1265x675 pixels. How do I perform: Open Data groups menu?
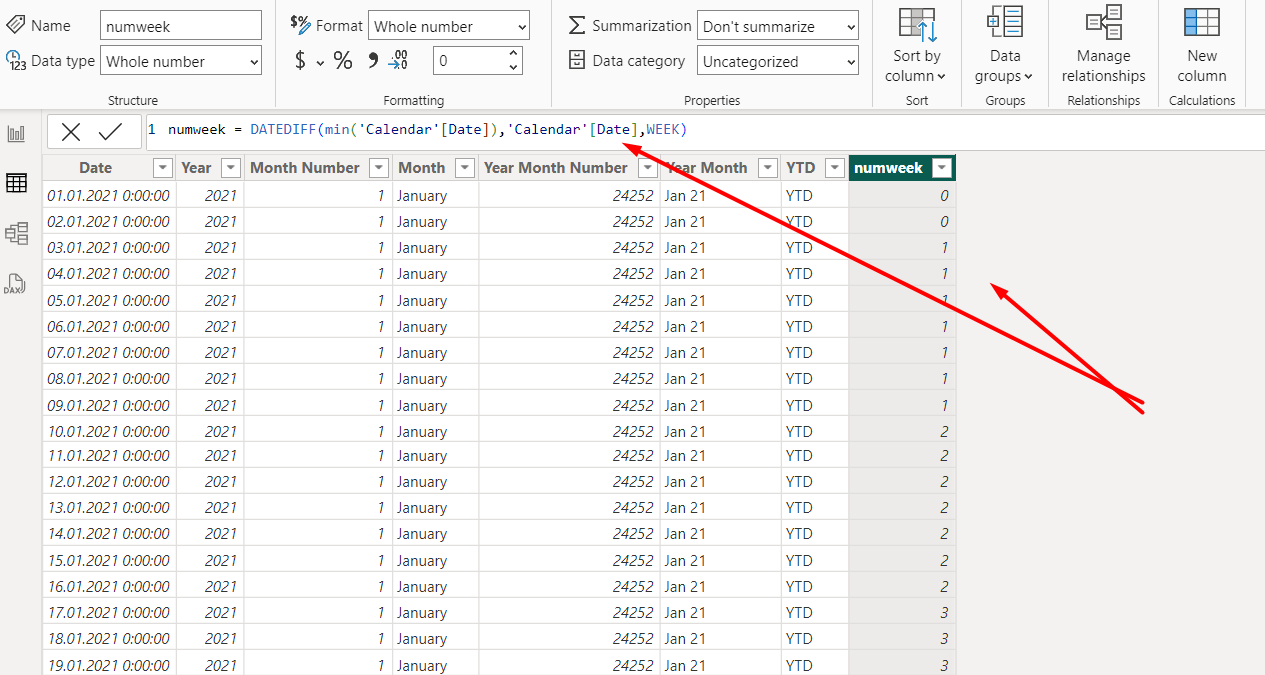tap(1005, 45)
